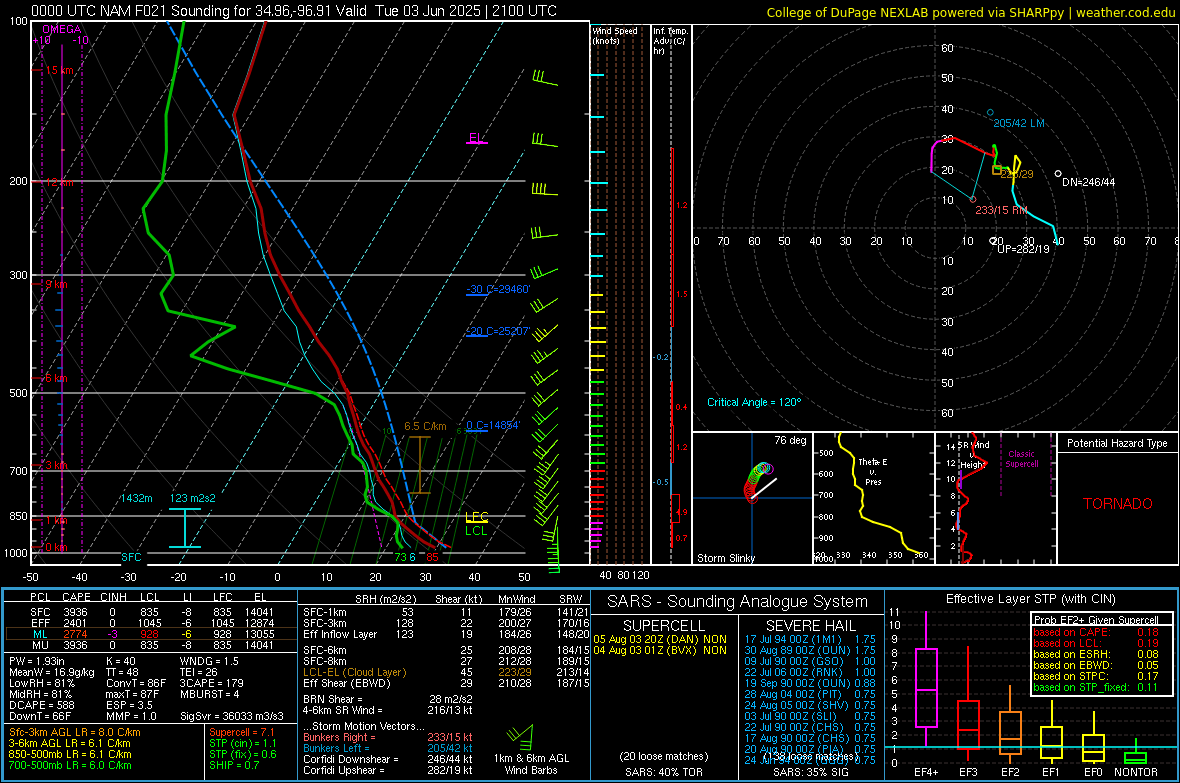The width and height of the screenshot is (1180, 783).
Task: Select the LCL-EL (Cloud Layer) shear row
Action: tap(446, 672)
